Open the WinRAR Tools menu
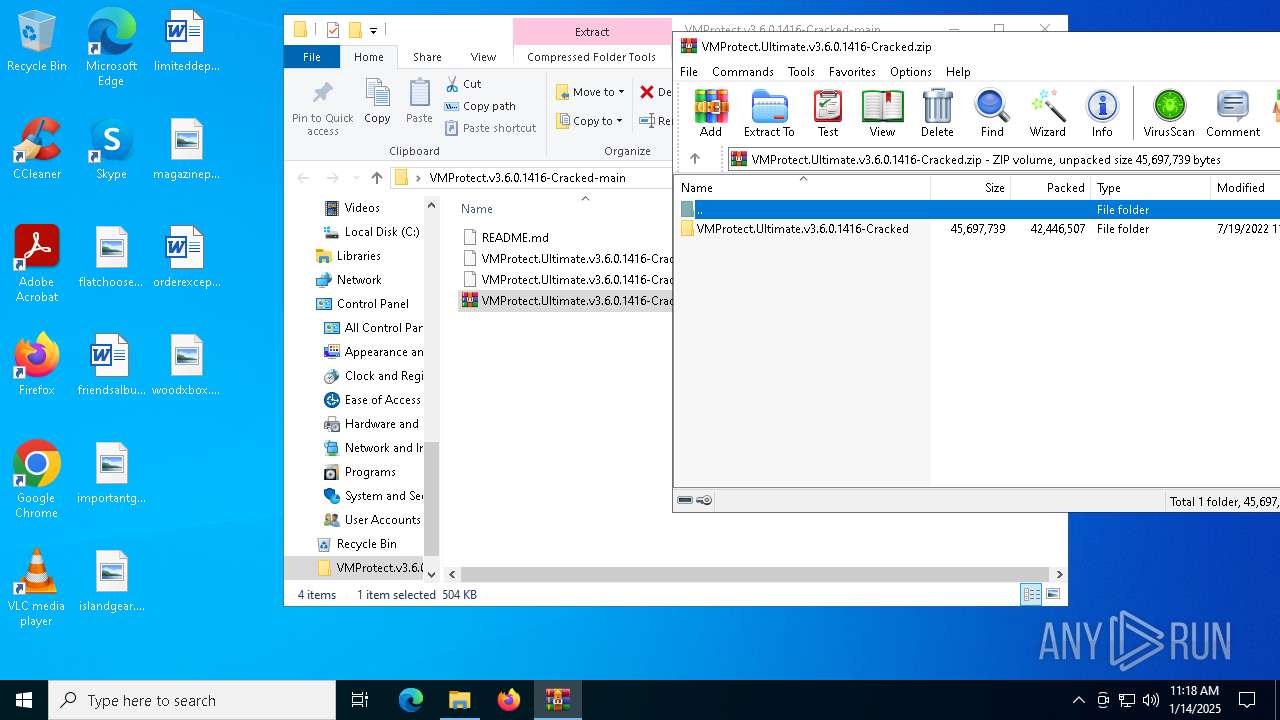The image size is (1280, 720). [x=801, y=72]
